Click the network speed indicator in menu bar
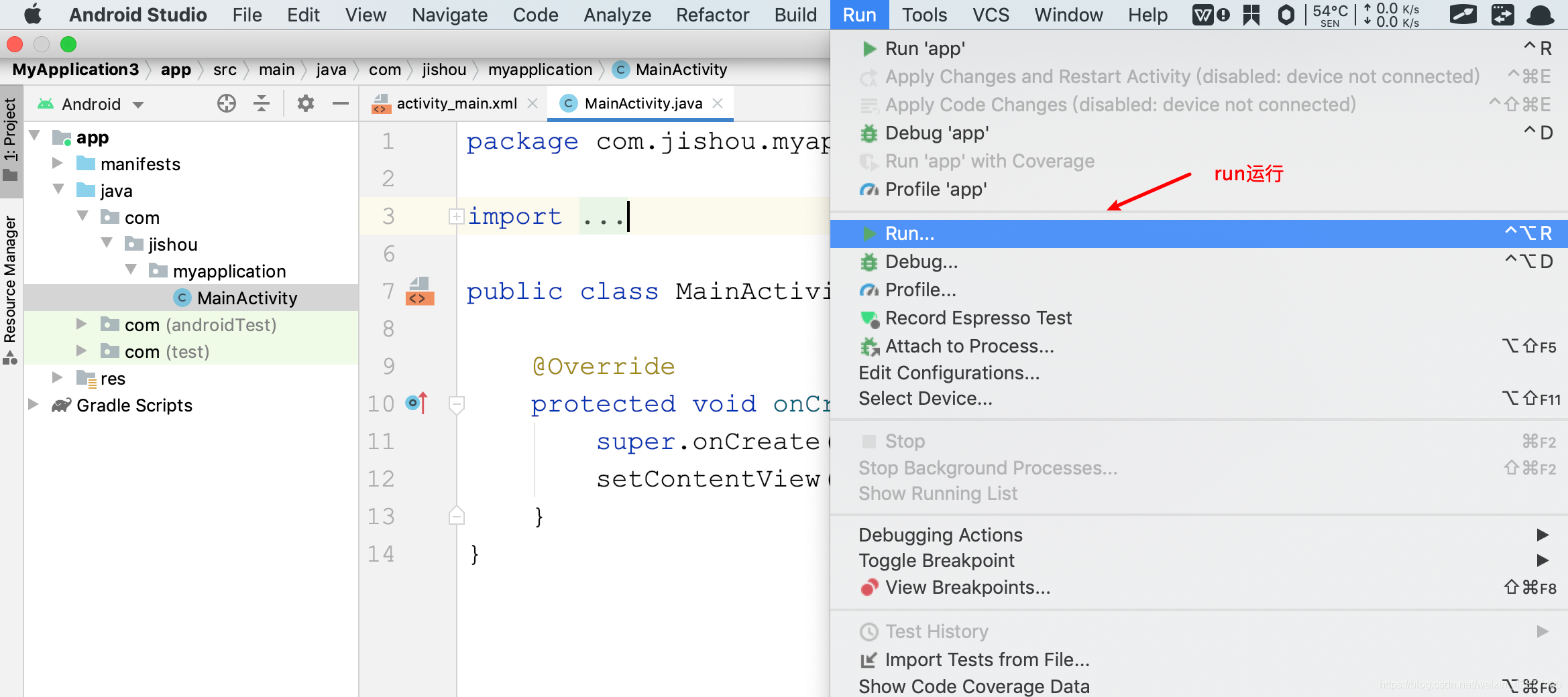Viewport: 1568px width, 697px height. (x=1392, y=15)
